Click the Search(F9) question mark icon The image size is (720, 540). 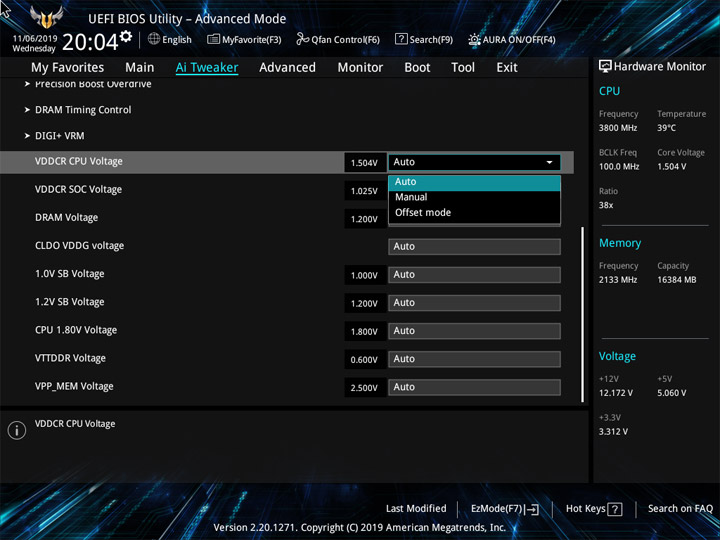tap(401, 39)
